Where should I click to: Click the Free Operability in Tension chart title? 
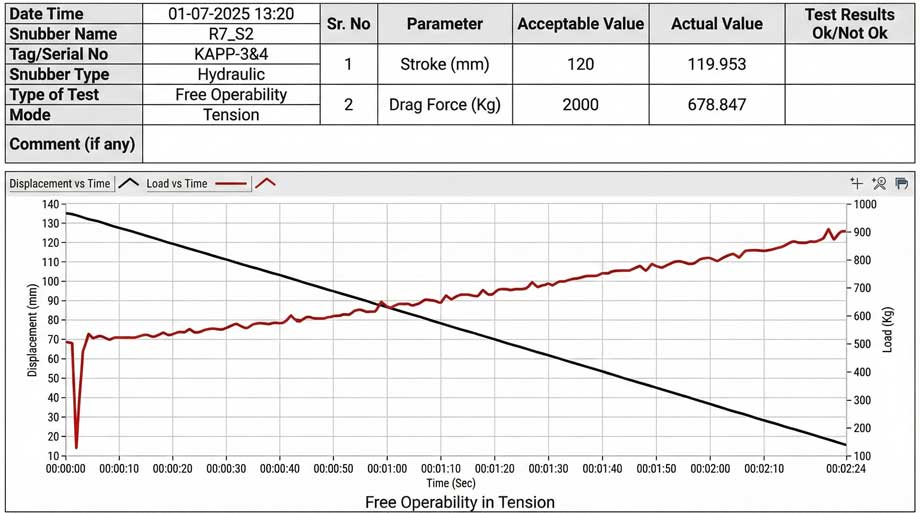[x=459, y=502]
